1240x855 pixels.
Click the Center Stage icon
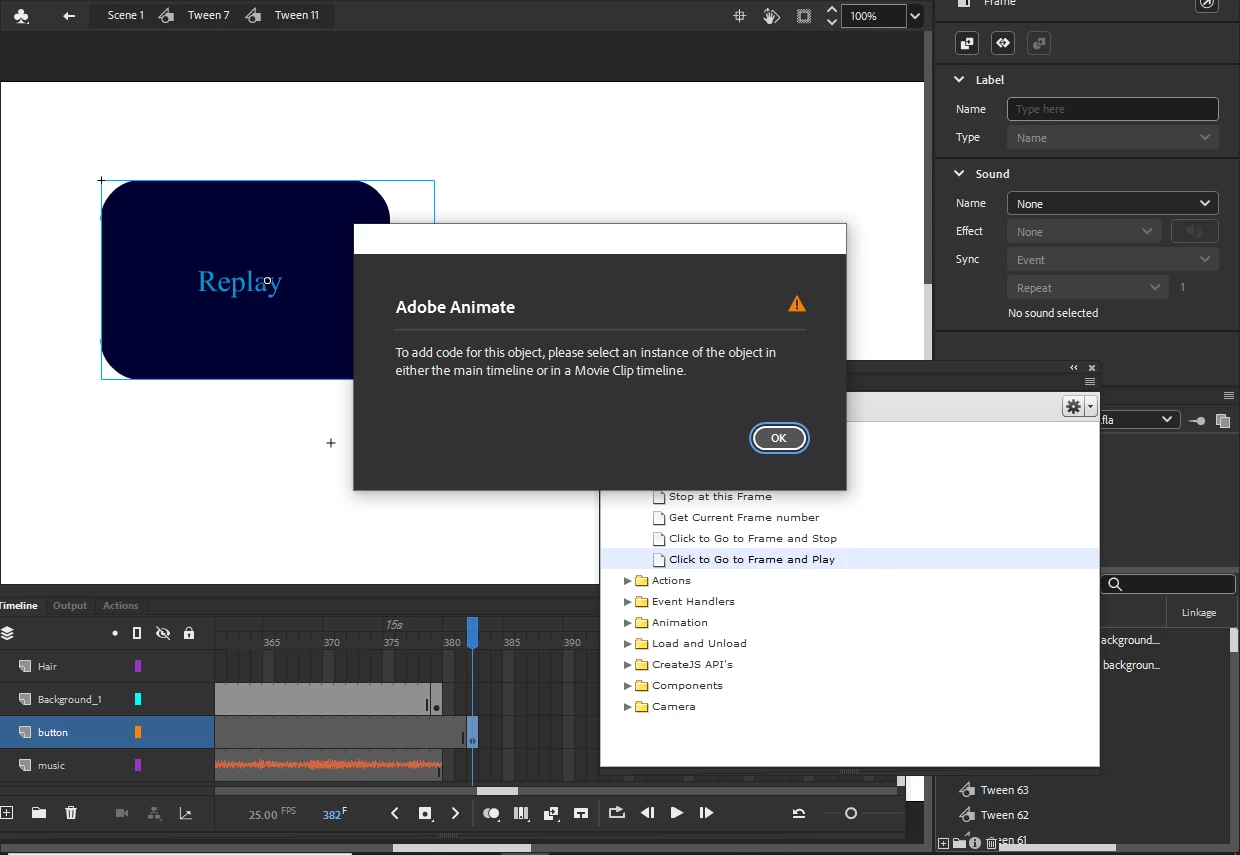740,16
